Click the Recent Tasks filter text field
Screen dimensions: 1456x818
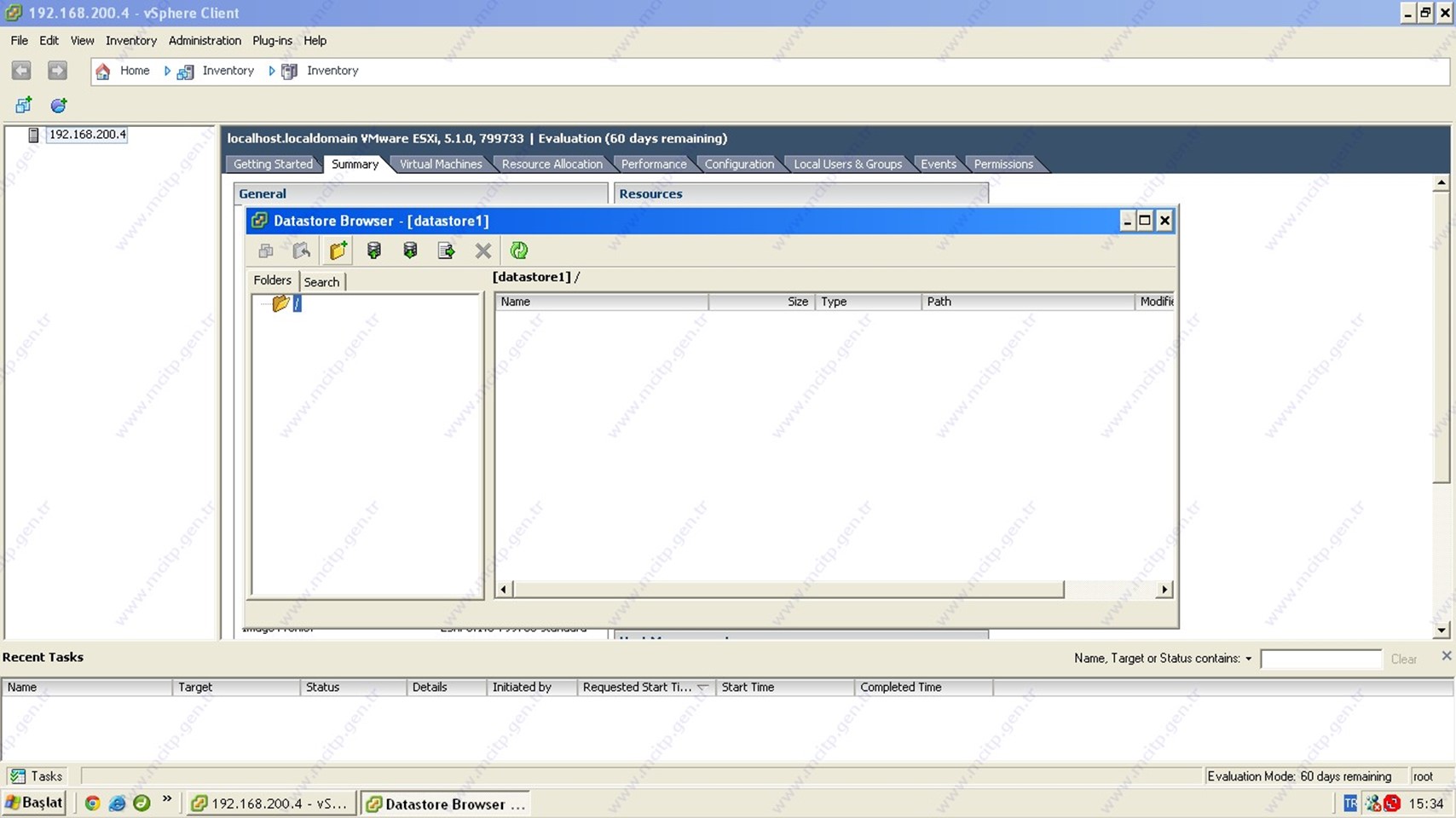point(1320,659)
